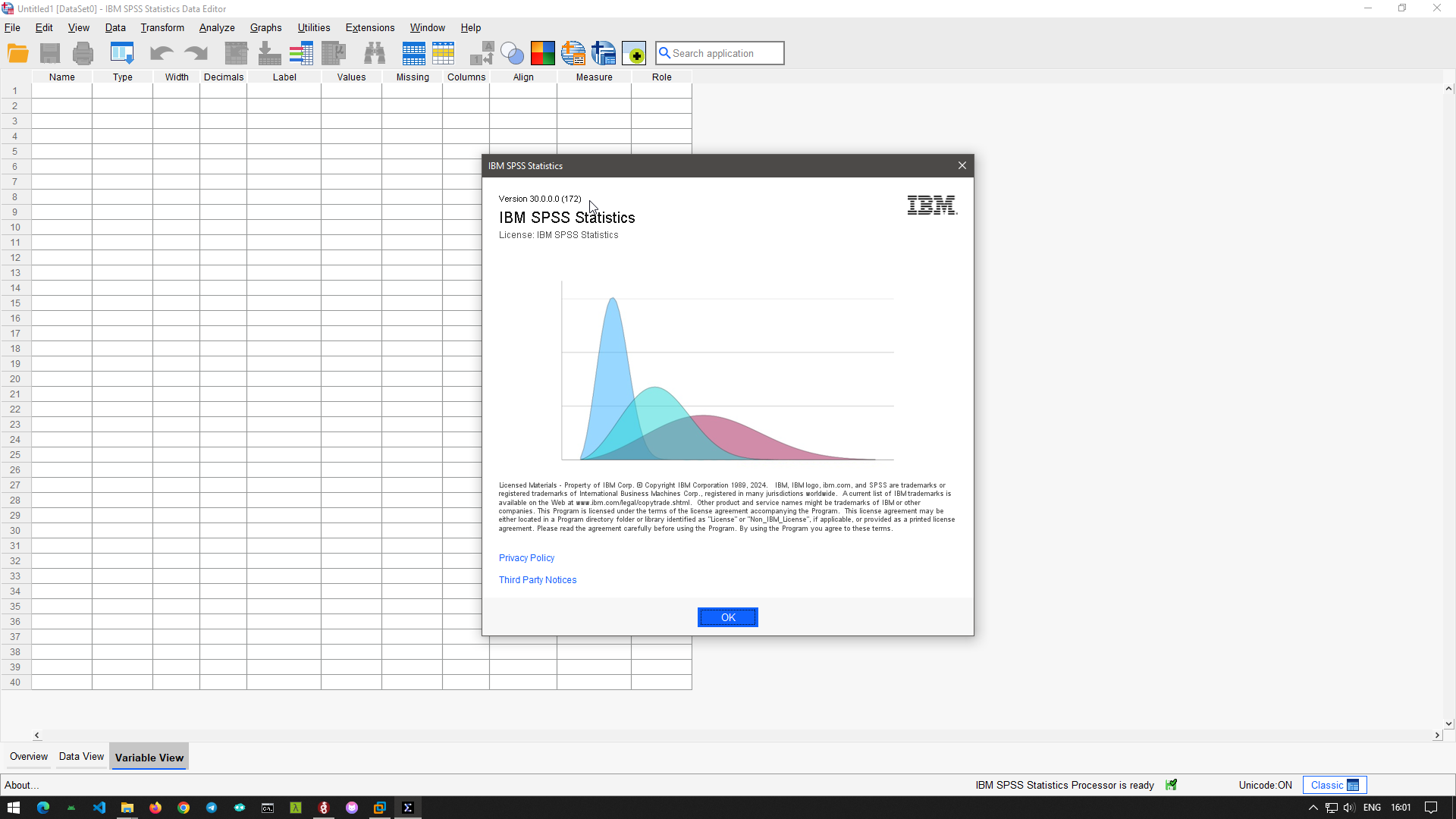1456x819 pixels.
Task: Open the Recall recently used dialogs icon
Action: (122, 53)
